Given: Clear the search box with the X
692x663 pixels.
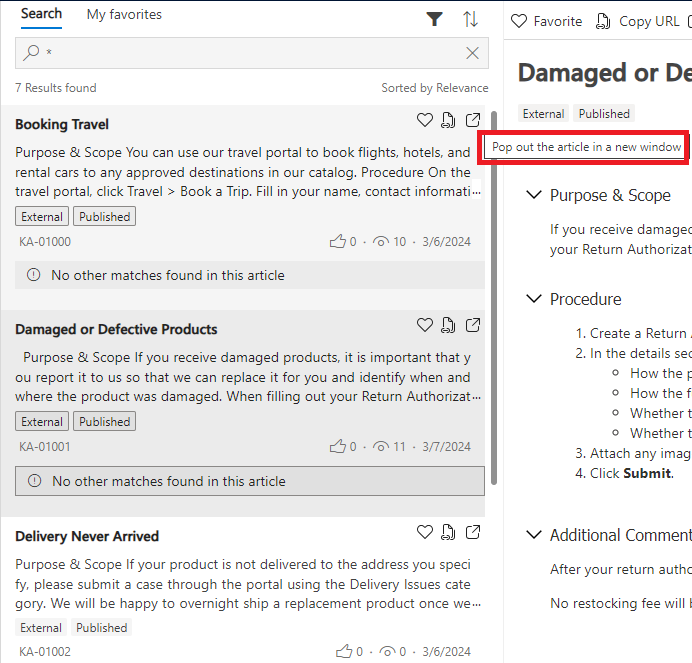Looking at the screenshot, I should click(x=472, y=53).
